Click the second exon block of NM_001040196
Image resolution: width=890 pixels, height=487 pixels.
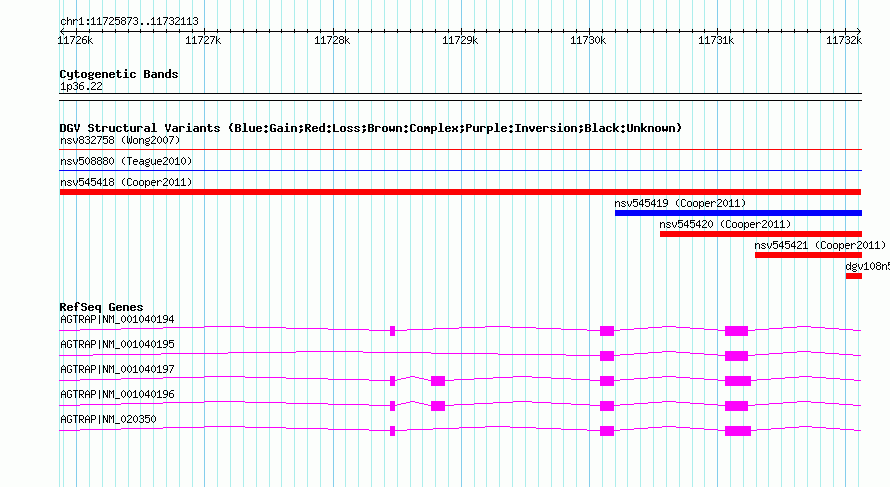438,406
